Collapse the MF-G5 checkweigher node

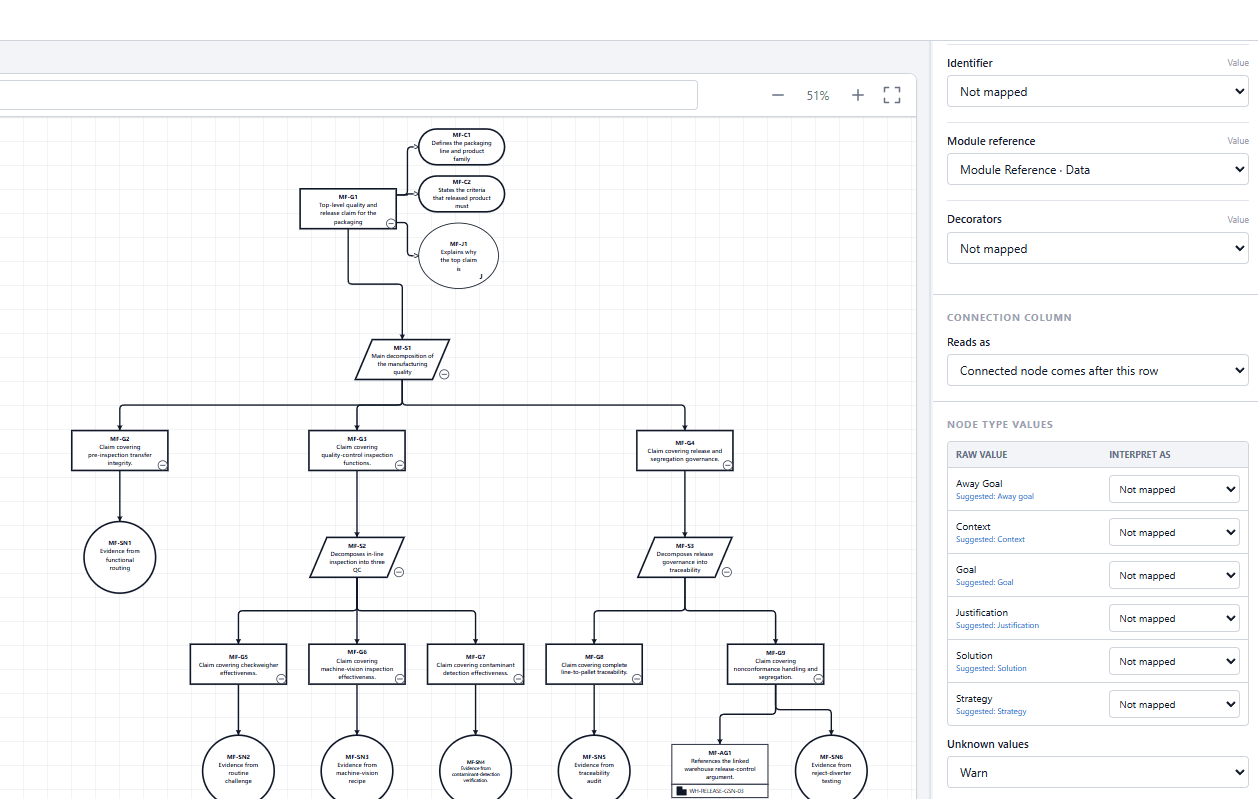281,678
